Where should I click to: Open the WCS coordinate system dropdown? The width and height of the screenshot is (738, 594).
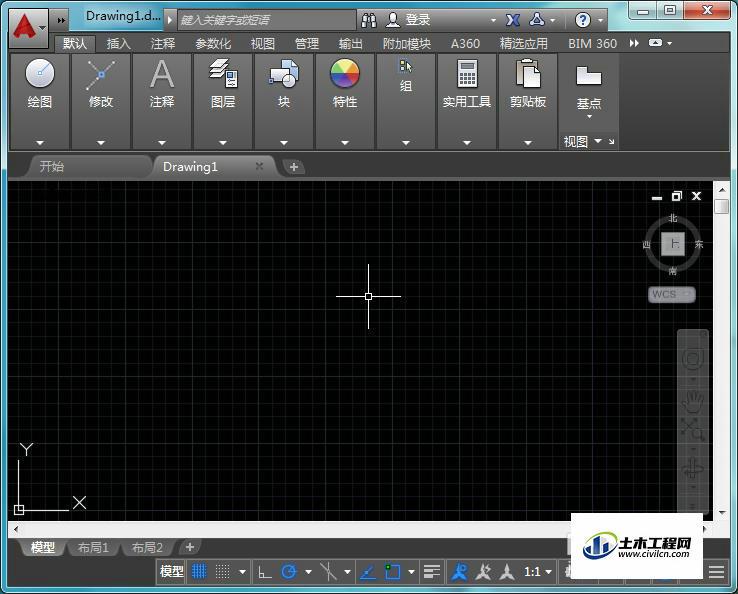point(672,294)
